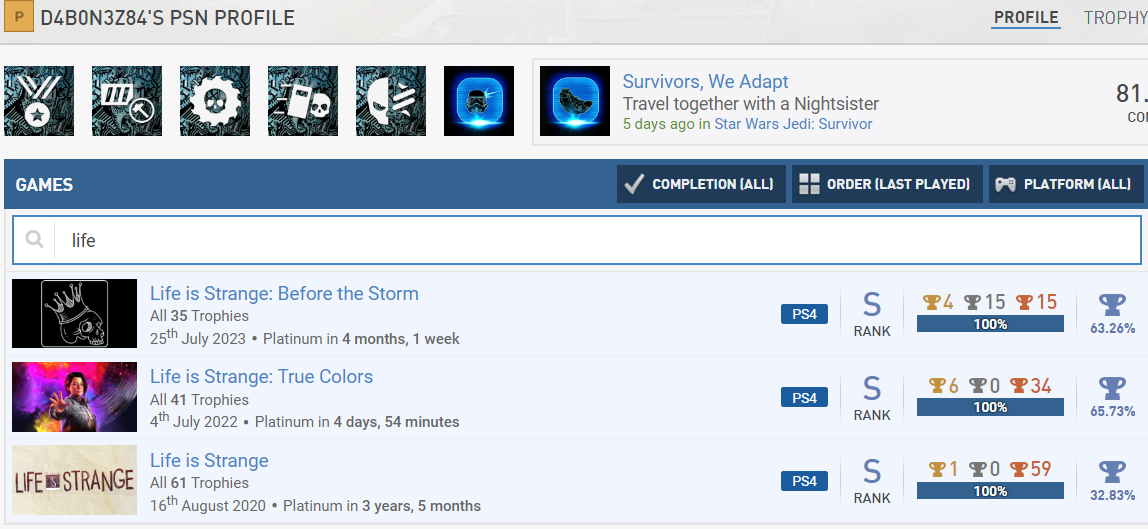Open the Platform (All) filter dropdown

[1066, 184]
